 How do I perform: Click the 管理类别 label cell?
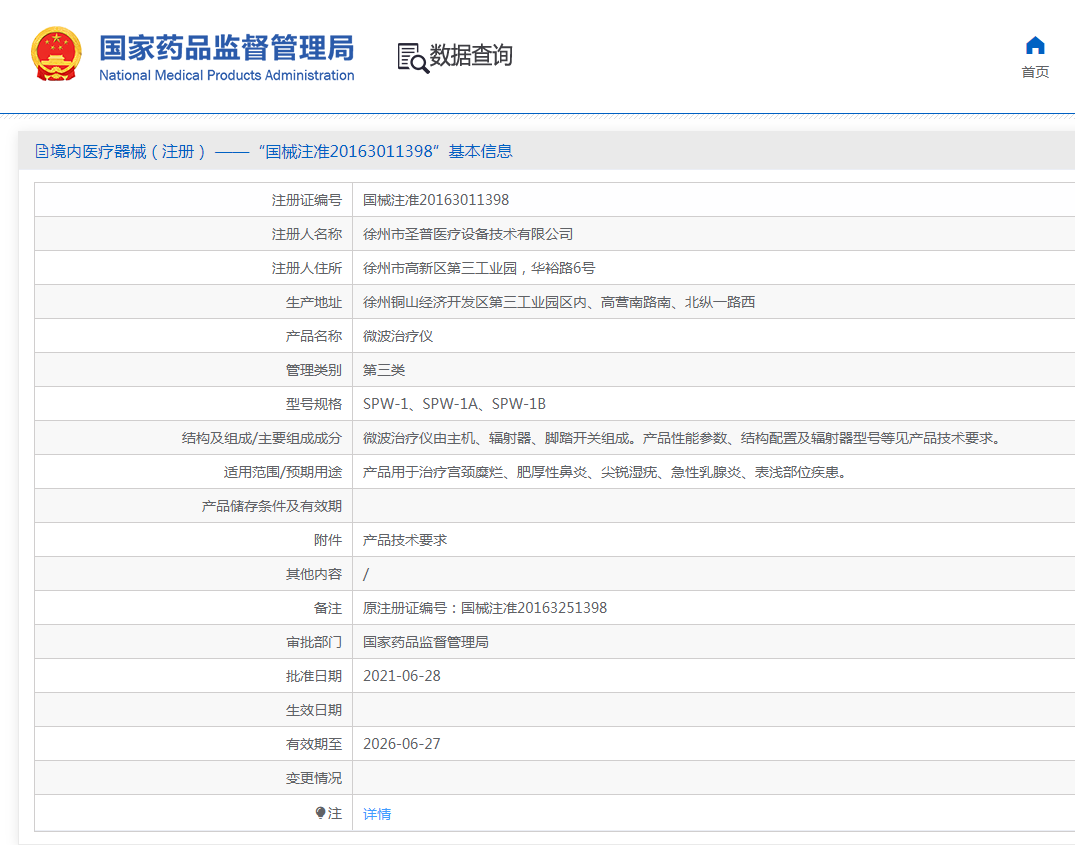click(x=193, y=370)
